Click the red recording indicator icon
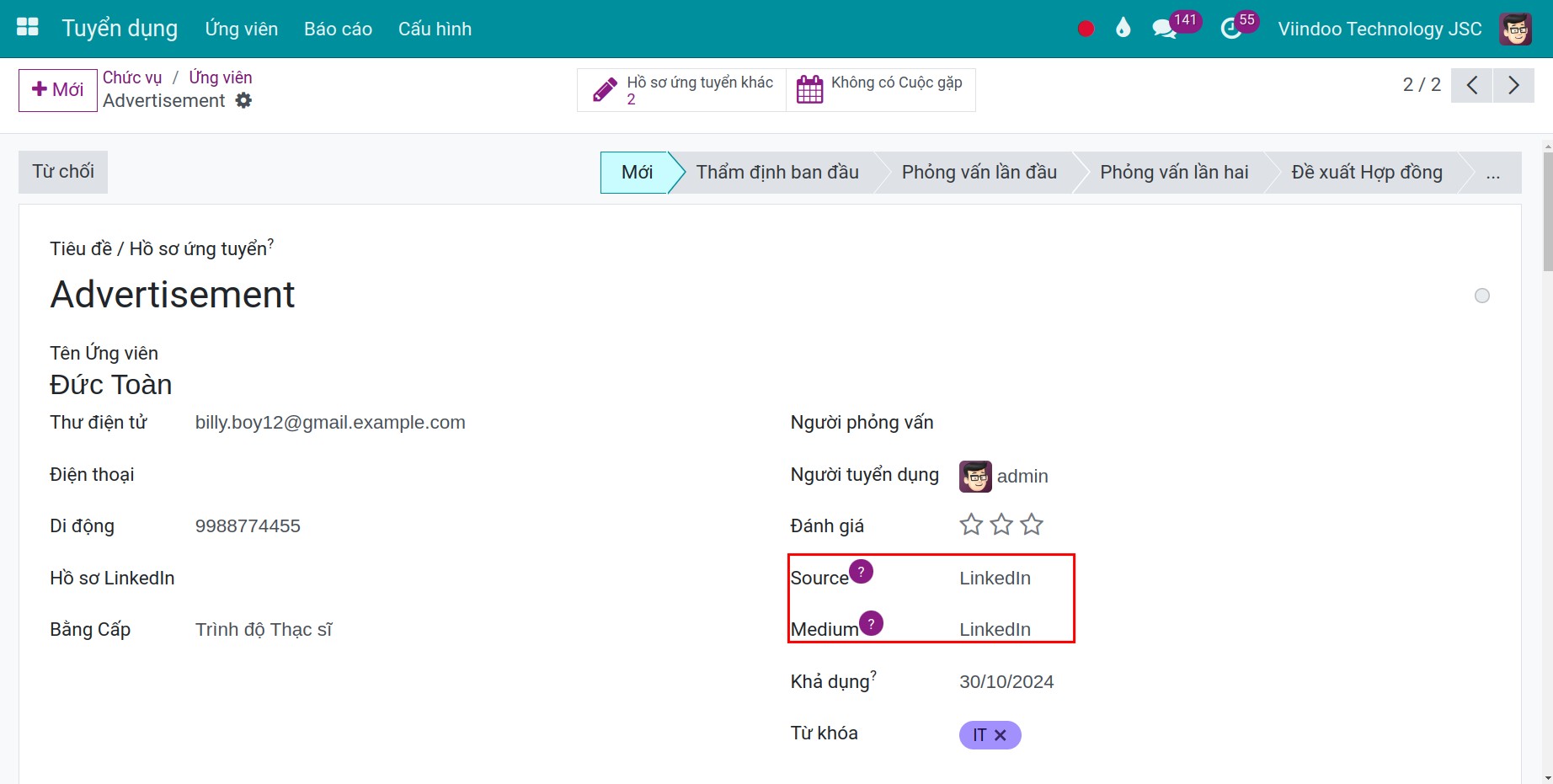This screenshot has height=784, width=1553. (1086, 29)
